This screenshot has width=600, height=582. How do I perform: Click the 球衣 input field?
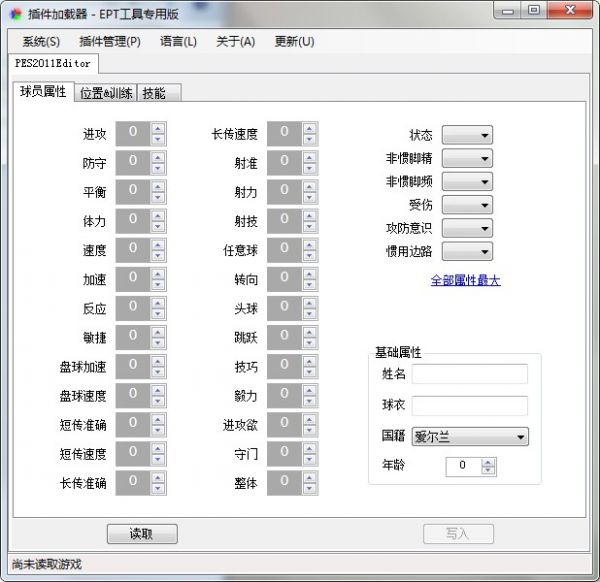coord(470,406)
